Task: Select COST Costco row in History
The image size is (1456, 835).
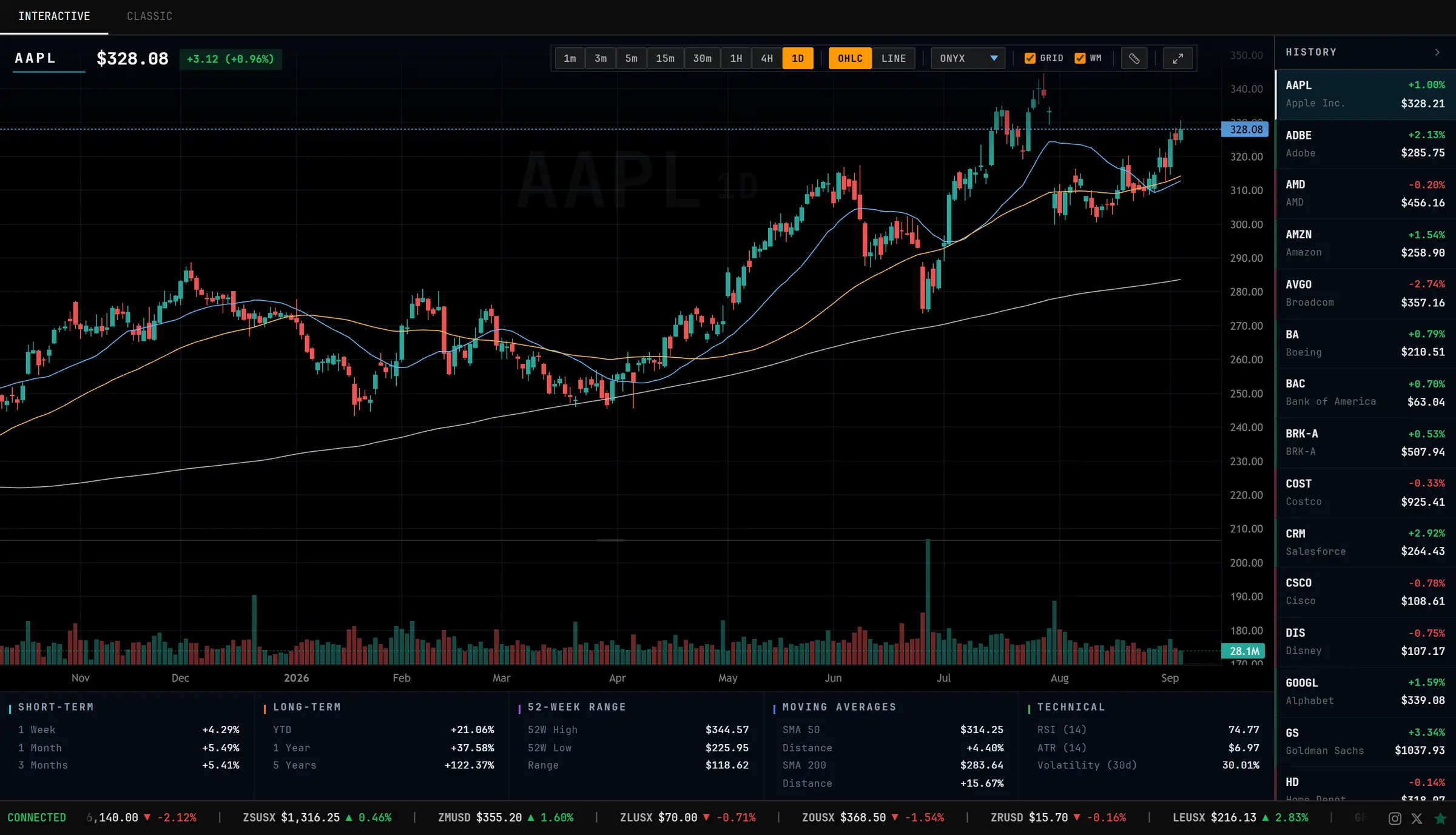Action: [1365, 492]
